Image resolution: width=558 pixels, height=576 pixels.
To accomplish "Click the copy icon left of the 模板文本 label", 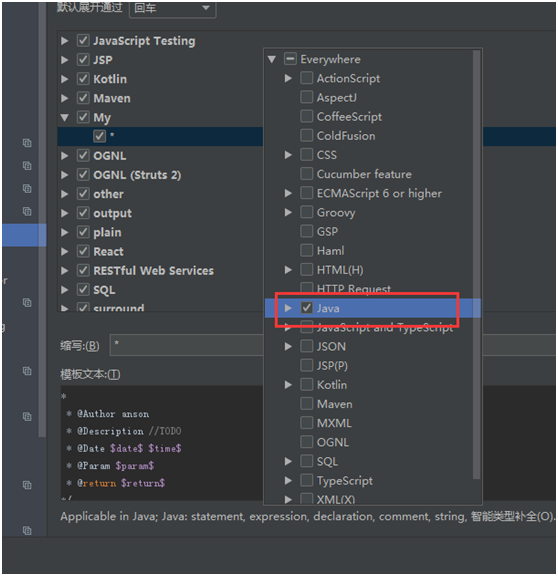I will point(27,371).
